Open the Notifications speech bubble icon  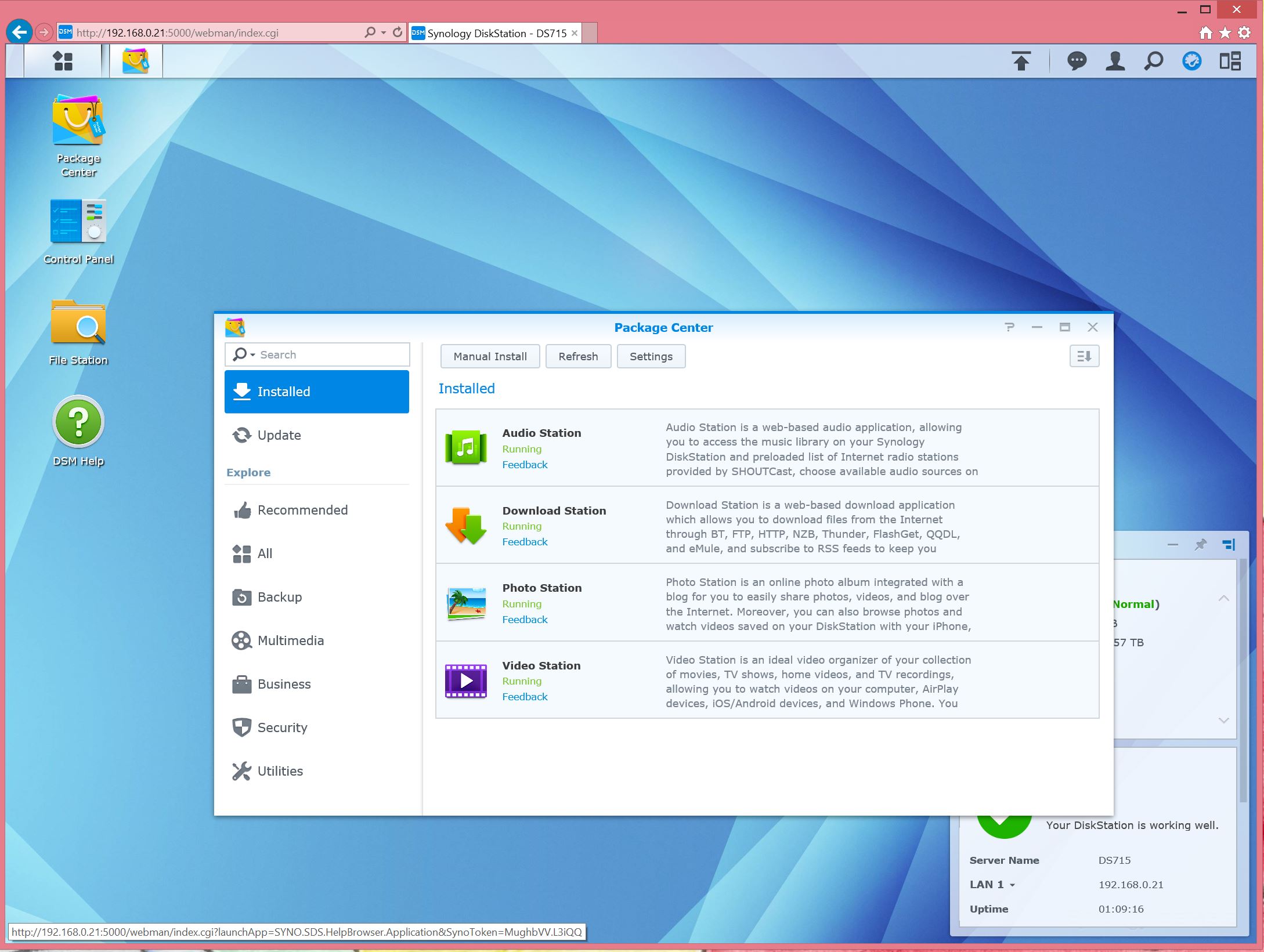click(x=1077, y=61)
